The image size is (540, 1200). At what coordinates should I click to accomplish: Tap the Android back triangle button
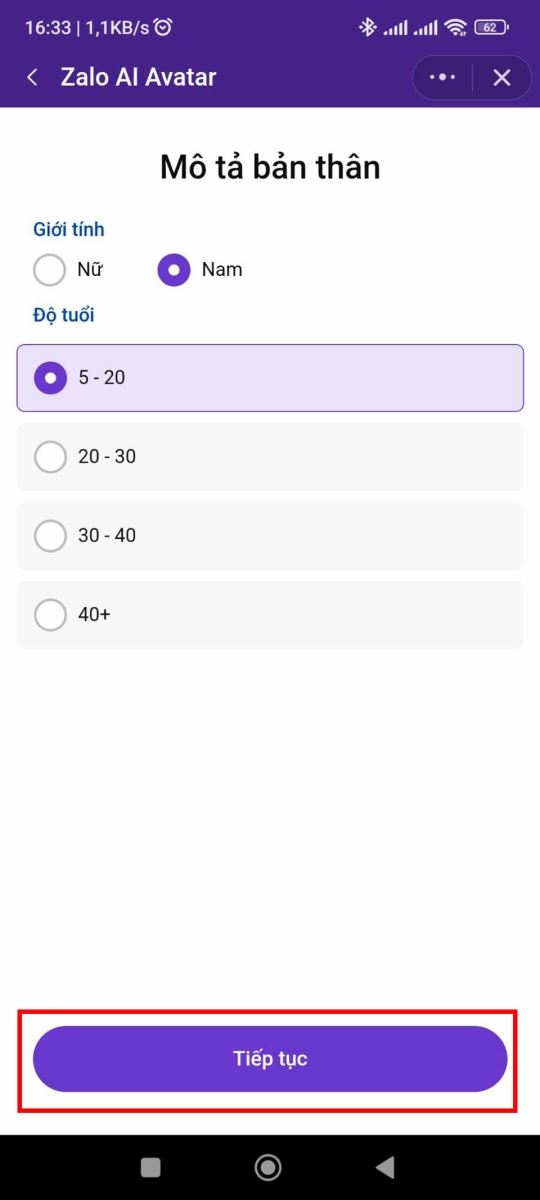coord(385,1167)
